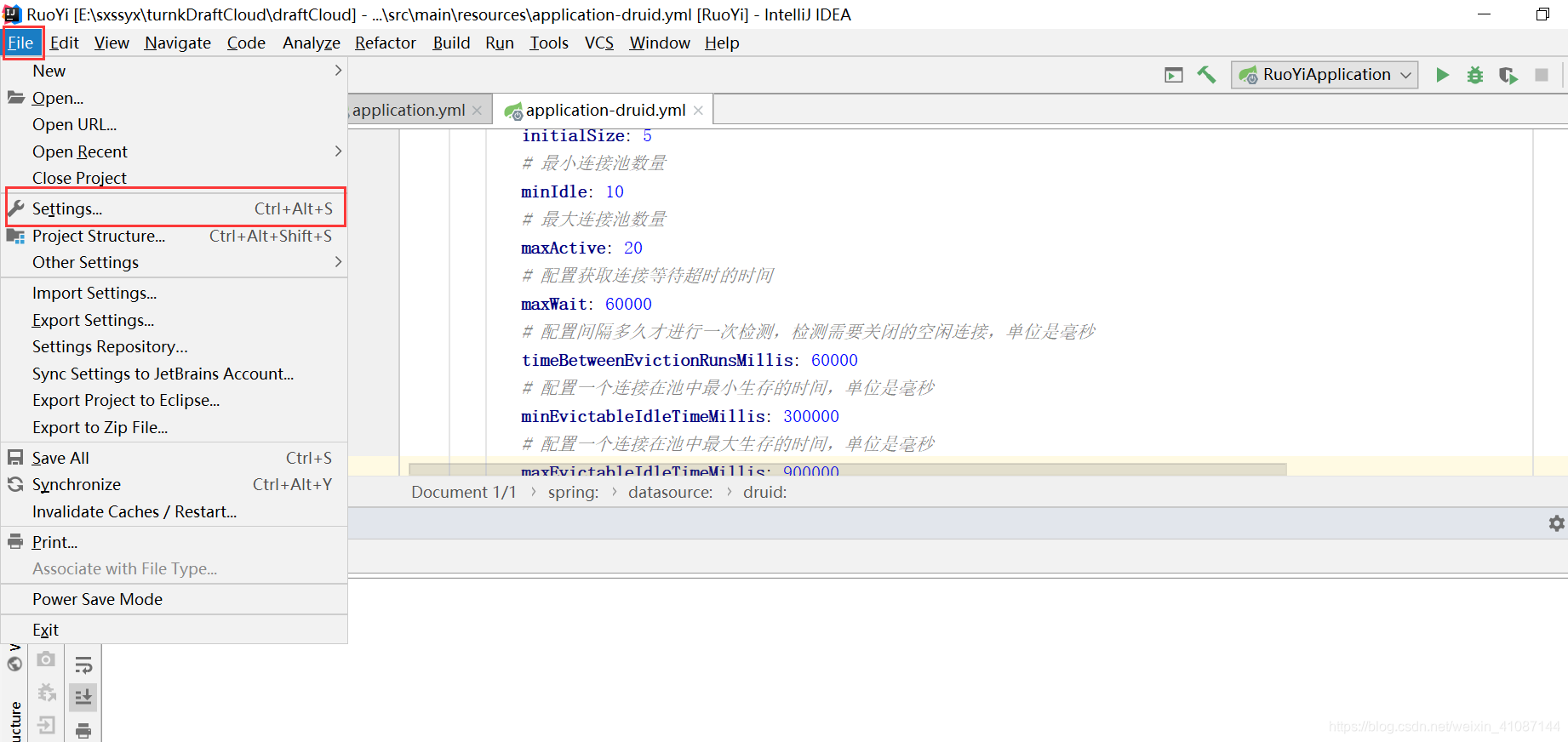Start debugging with the green bug icon
The width and height of the screenshot is (1568, 742).
pos(1475,75)
